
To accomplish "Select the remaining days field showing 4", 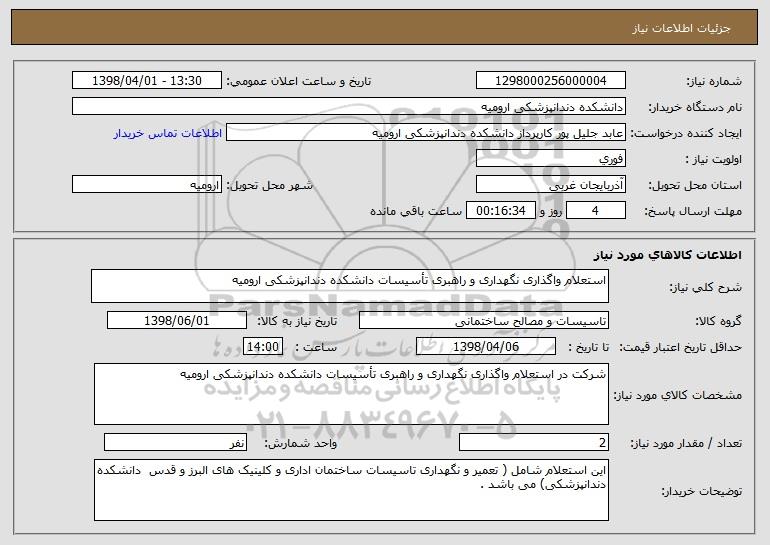I will pyautogui.click(x=596, y=211).
